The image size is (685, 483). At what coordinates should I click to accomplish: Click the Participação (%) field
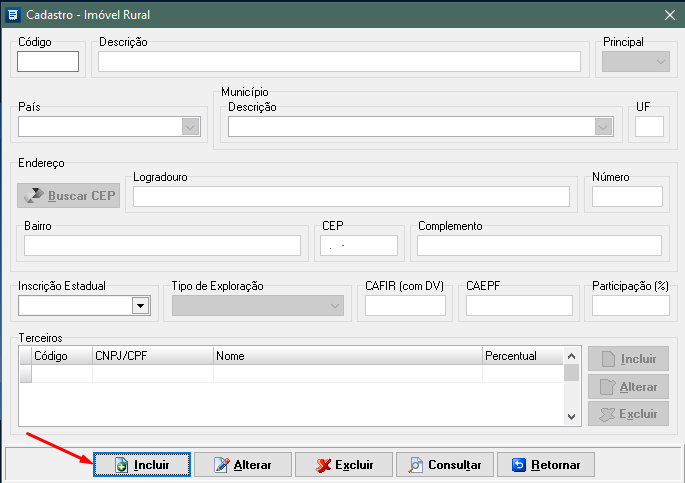[630, 306]
